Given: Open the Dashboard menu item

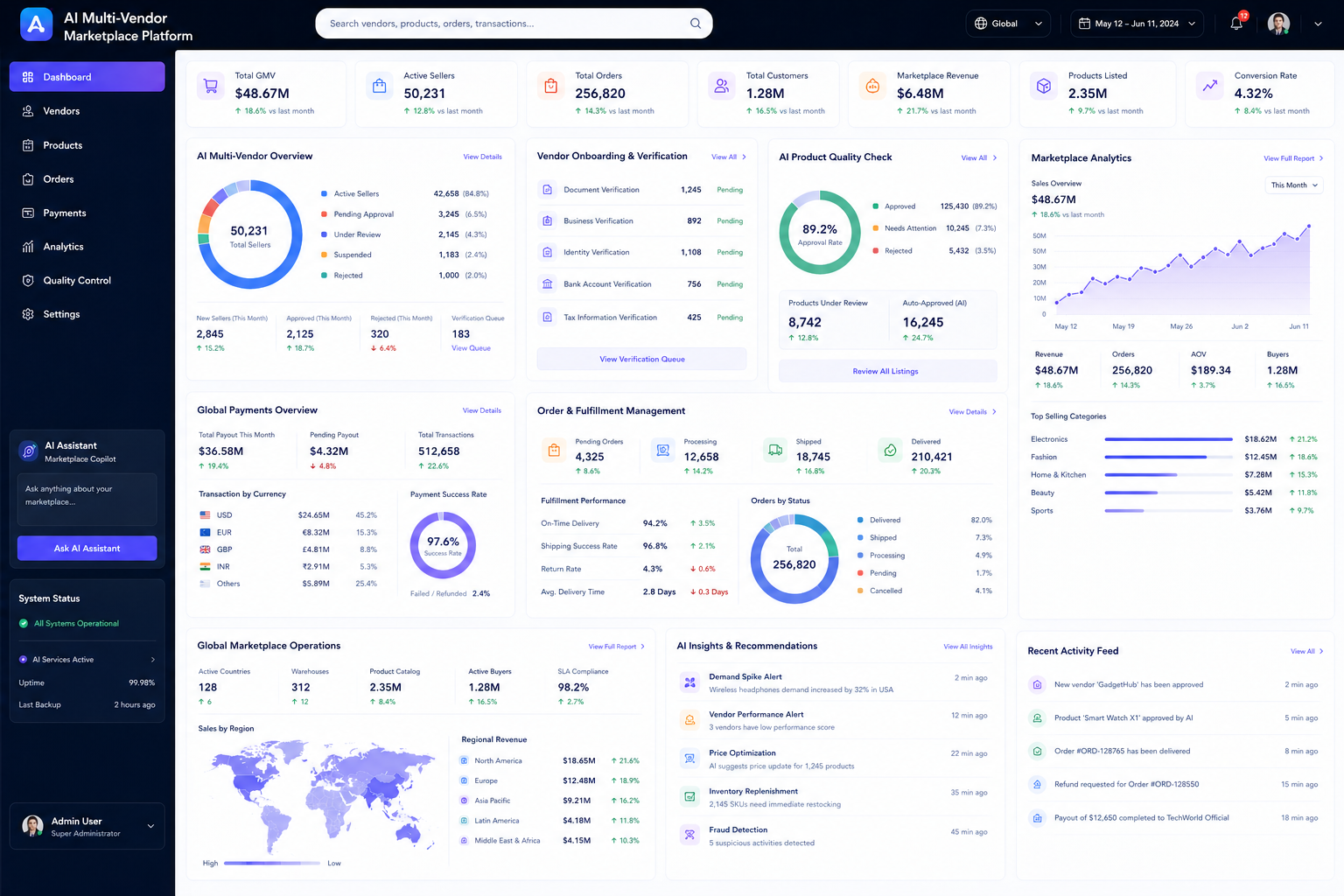Looking at the screenshot, I should (x=87, y=77).
